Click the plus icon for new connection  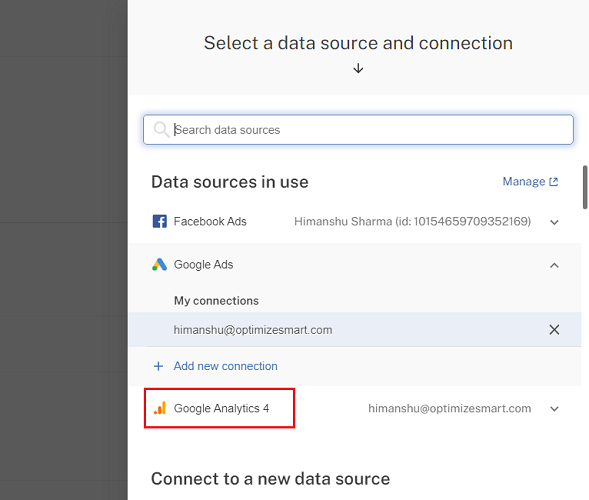pyautogui.click(x=159, y=366)
